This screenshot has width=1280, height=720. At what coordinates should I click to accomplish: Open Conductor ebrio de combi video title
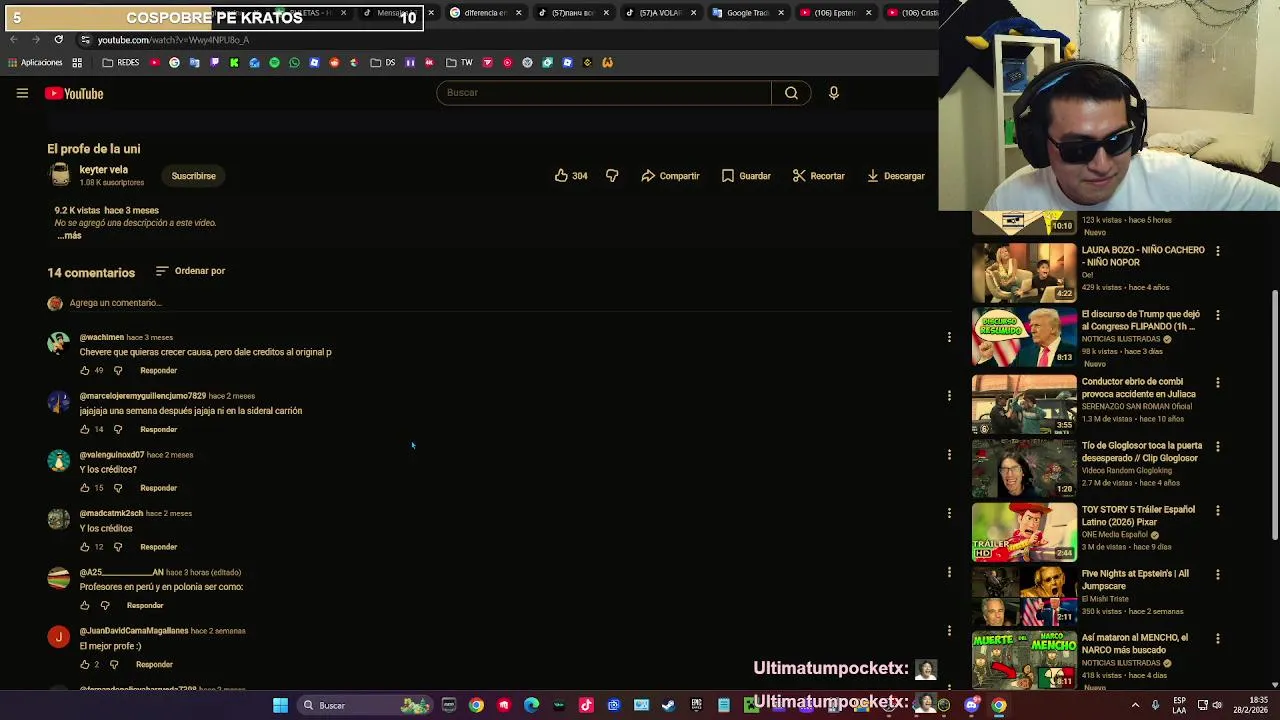tap(1138, 388)
